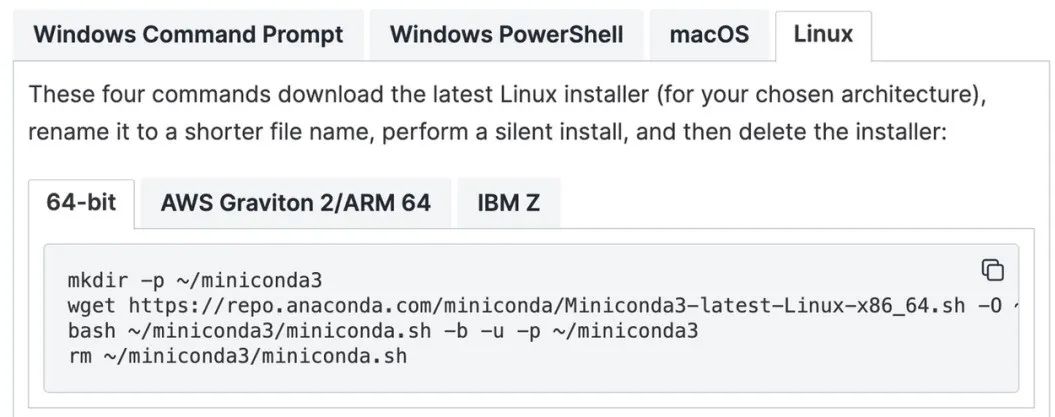Copy the code block using the copy icon
Viewport: 1055px width, 417px height.
(x=992, y=270)
